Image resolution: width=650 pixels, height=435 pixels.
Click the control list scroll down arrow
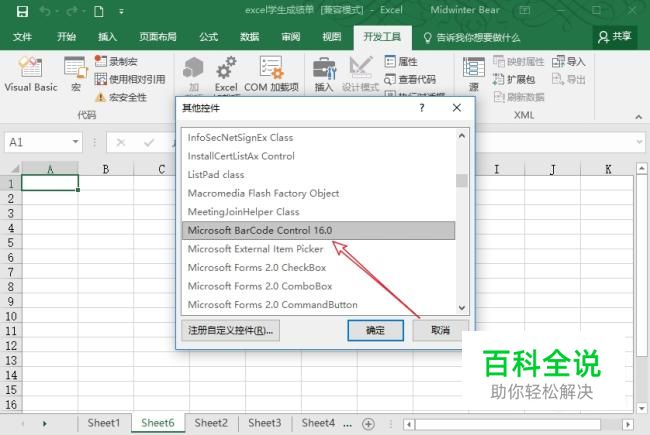click(462, 308)
